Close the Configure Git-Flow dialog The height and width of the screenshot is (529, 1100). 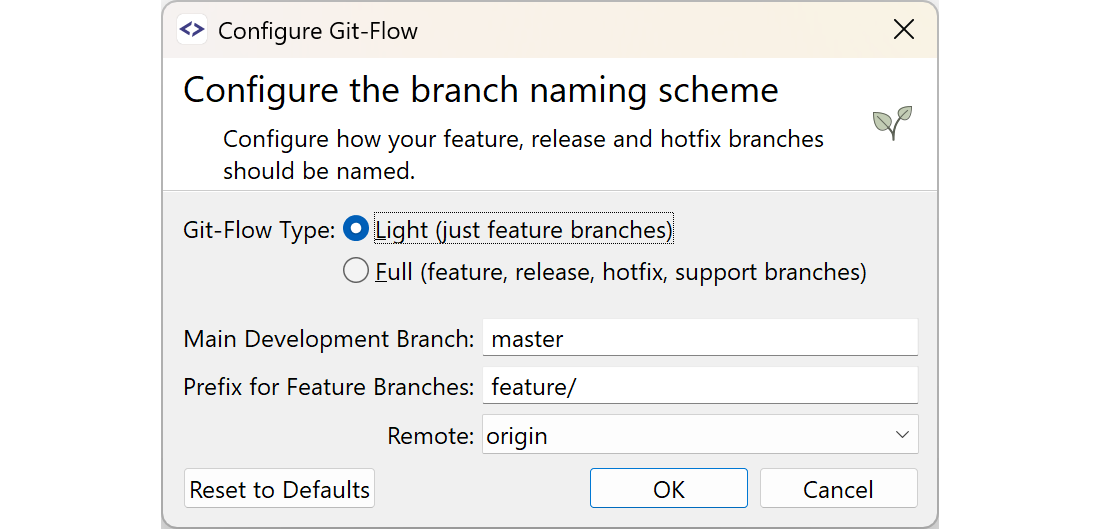904,29
